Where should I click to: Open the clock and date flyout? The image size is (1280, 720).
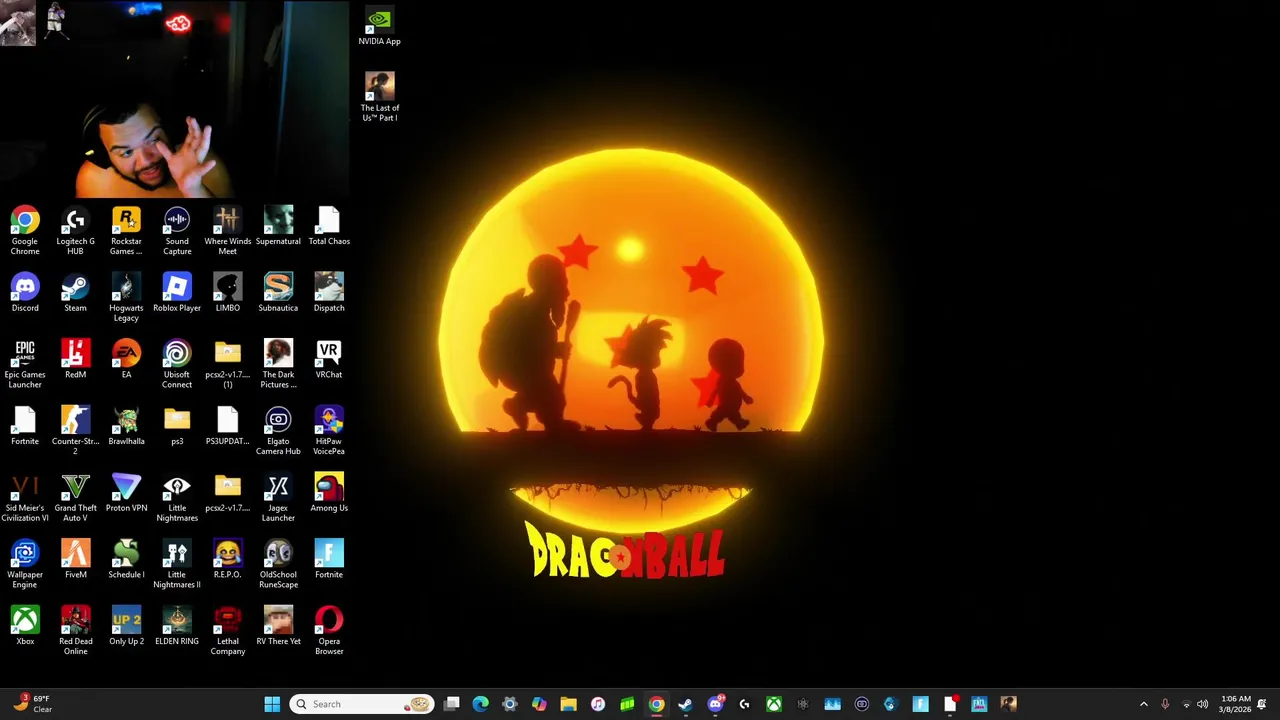pos(1235,704)
